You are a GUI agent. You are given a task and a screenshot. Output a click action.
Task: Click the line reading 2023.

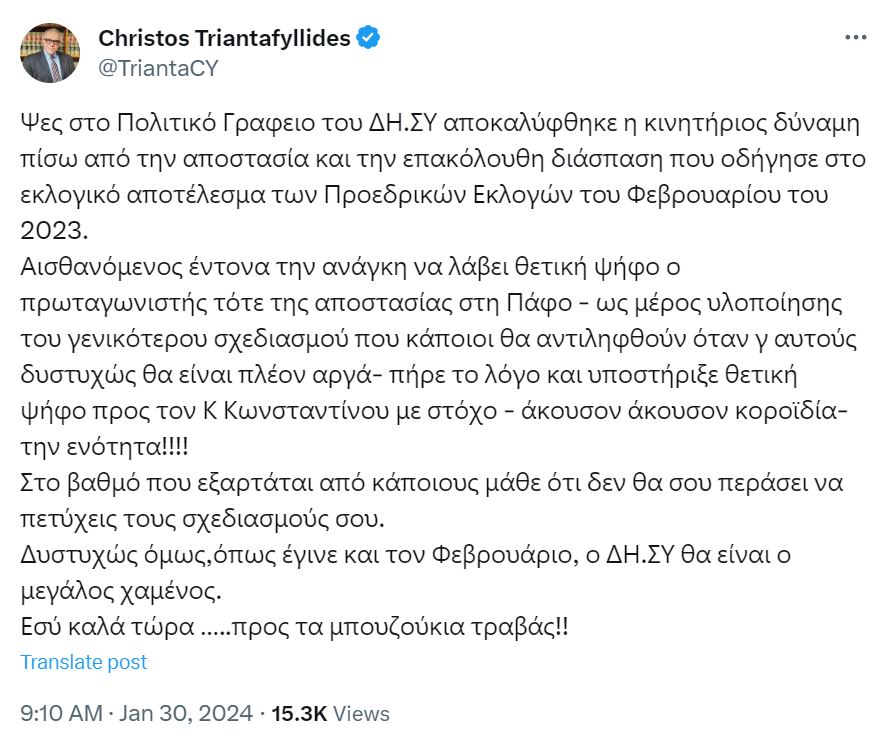point(54,230)
